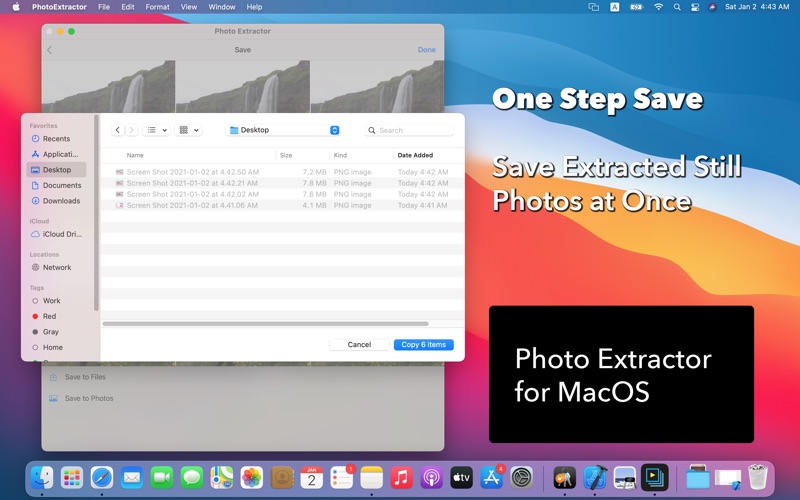Open the Edit menu
Viewport: 800px width, 500px height.
tap(128, 7)
